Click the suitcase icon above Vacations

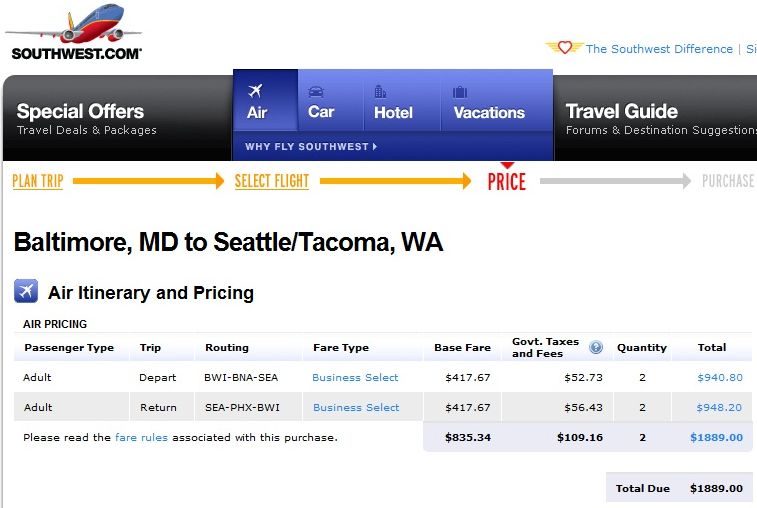460,92
